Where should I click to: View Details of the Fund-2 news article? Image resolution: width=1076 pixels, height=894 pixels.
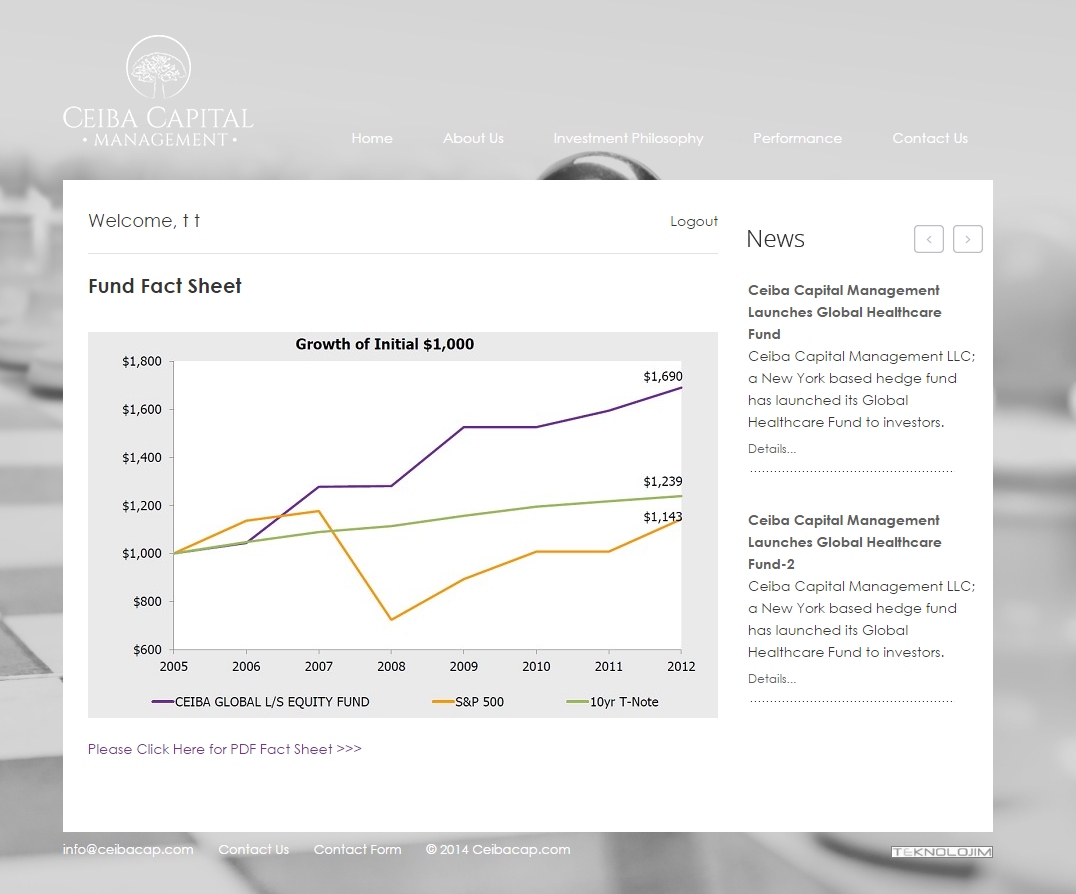tap(772, 679)
